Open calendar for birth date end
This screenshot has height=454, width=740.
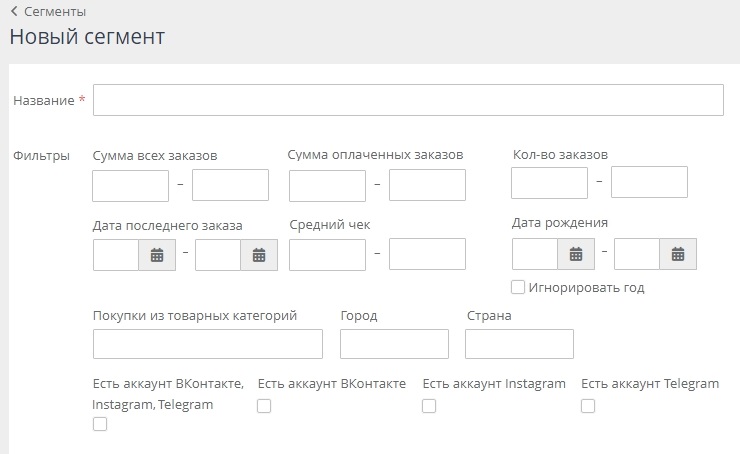click(x=677, y=254)
